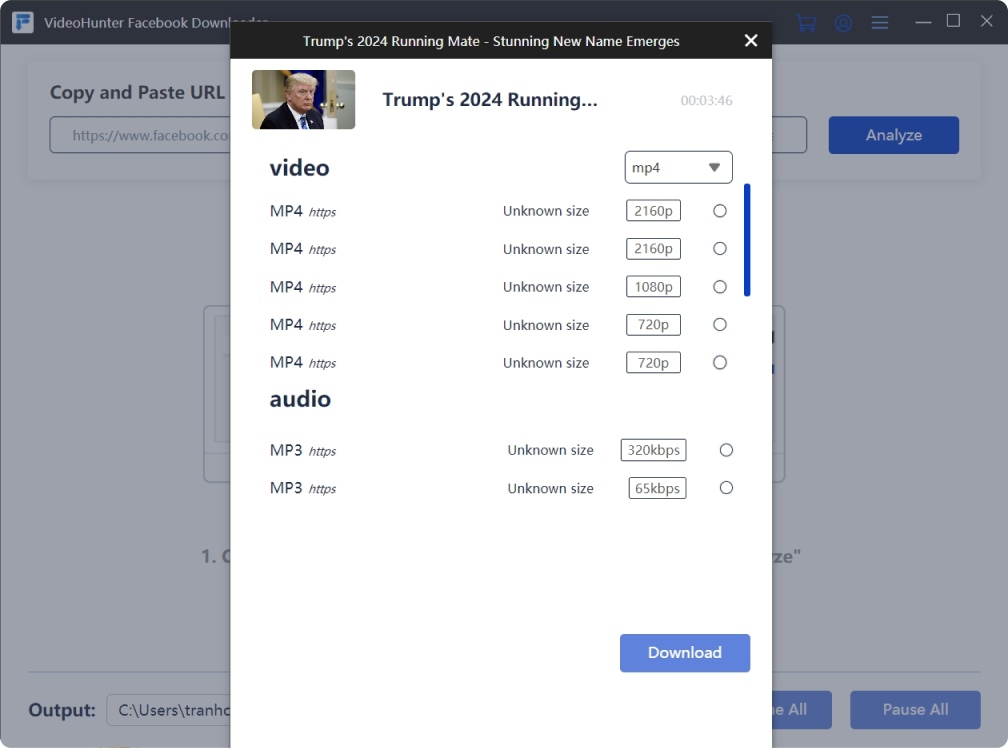Open the user account icon

click(843, 23)
